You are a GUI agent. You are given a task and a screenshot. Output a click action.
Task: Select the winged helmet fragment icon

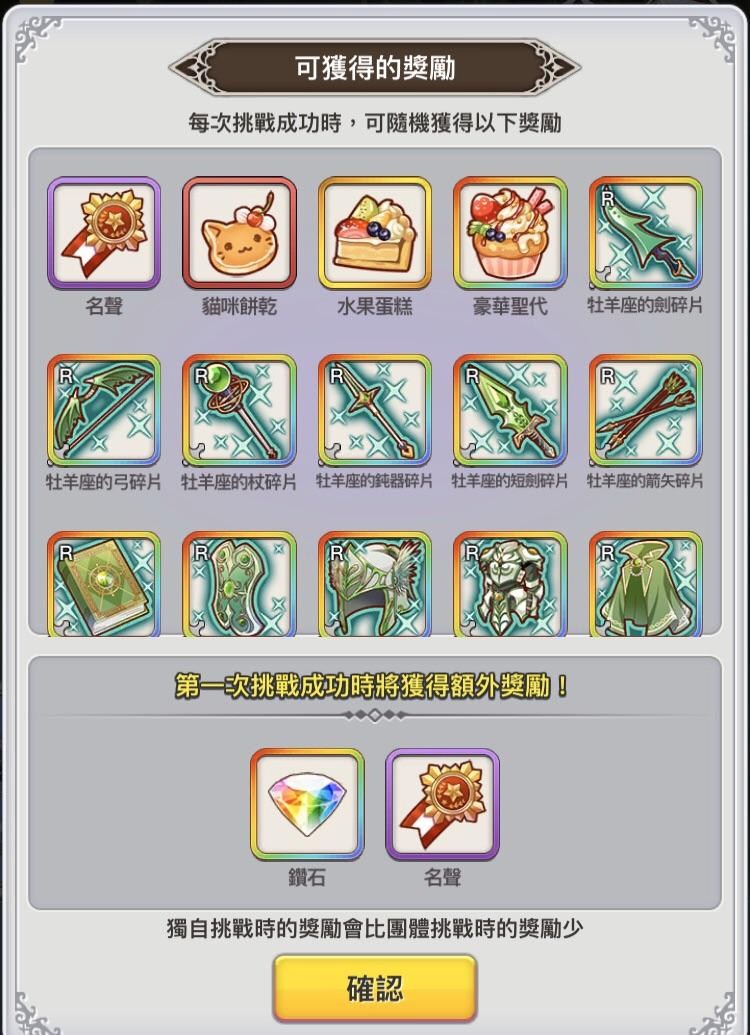click(x=374, y=584)
